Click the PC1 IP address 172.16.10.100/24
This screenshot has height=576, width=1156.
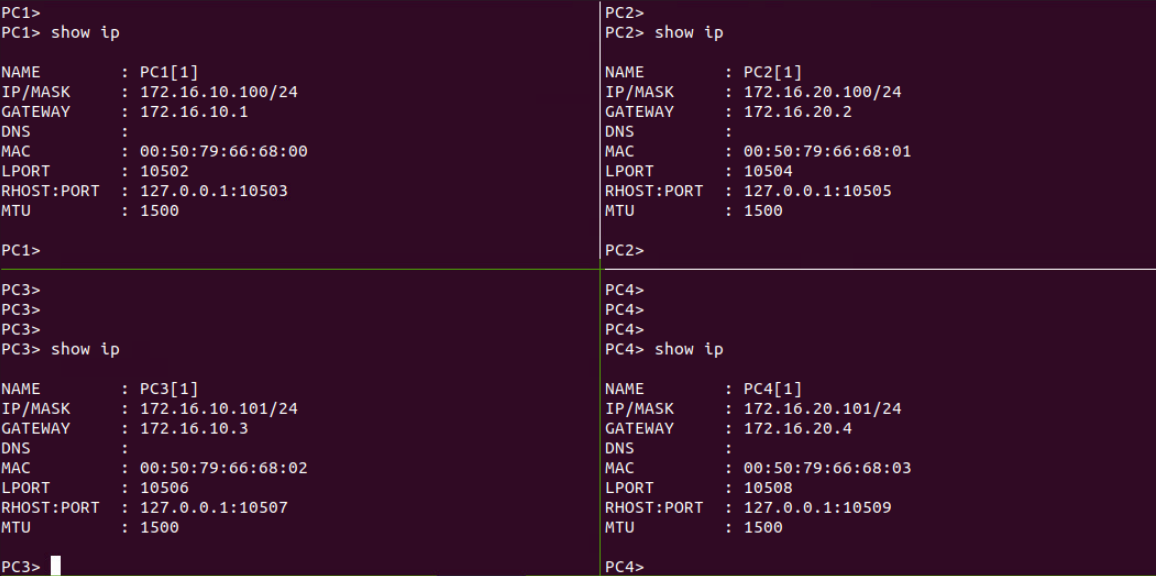(x=219, y=92)
